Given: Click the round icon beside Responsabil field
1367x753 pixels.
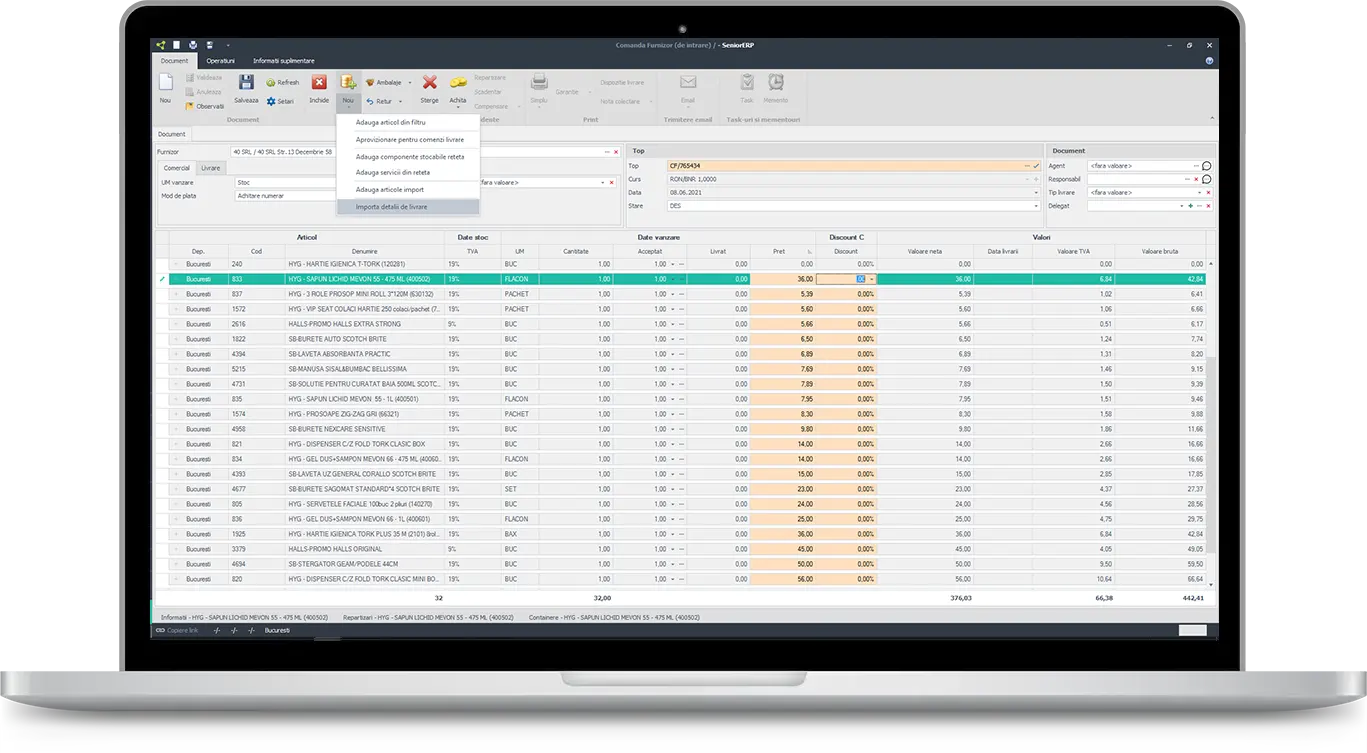Looking at the screenshot, I should tap(1207, 179).
